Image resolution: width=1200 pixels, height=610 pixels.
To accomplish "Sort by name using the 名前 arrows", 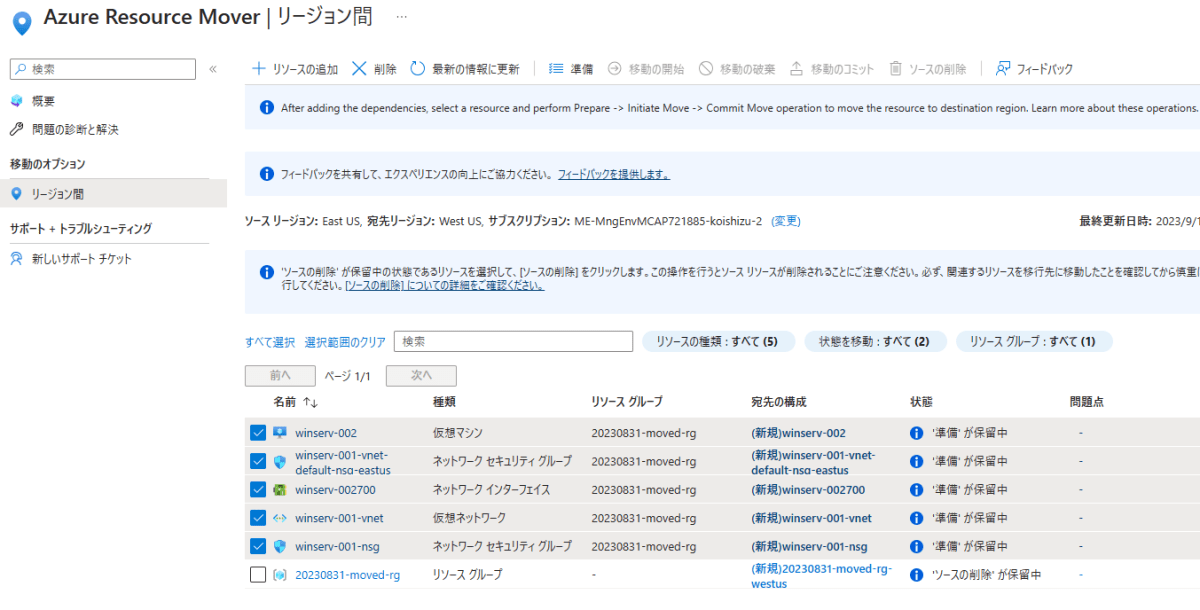I will (310, 402).
